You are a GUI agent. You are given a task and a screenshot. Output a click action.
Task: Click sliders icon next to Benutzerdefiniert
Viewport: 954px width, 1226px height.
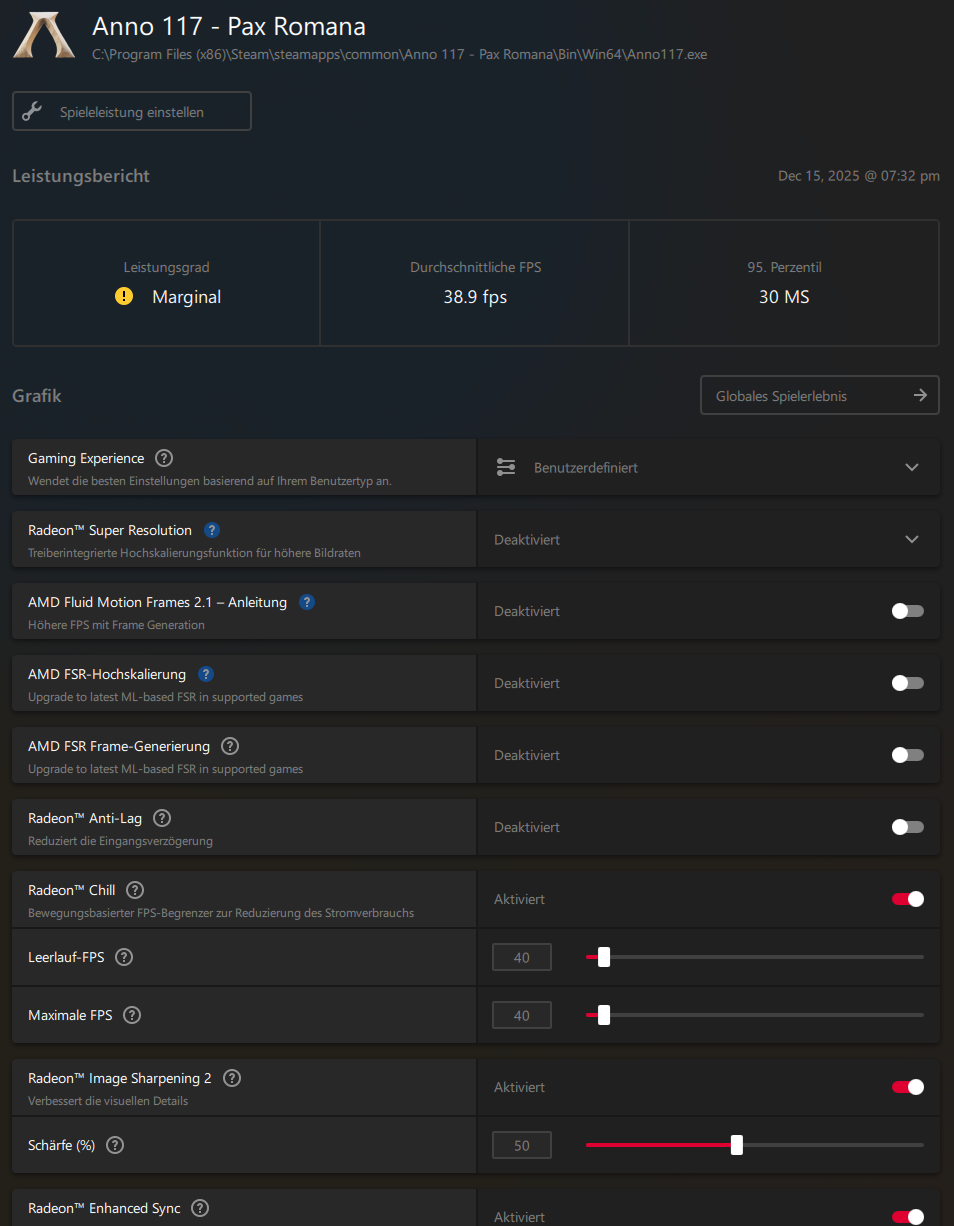506,467
